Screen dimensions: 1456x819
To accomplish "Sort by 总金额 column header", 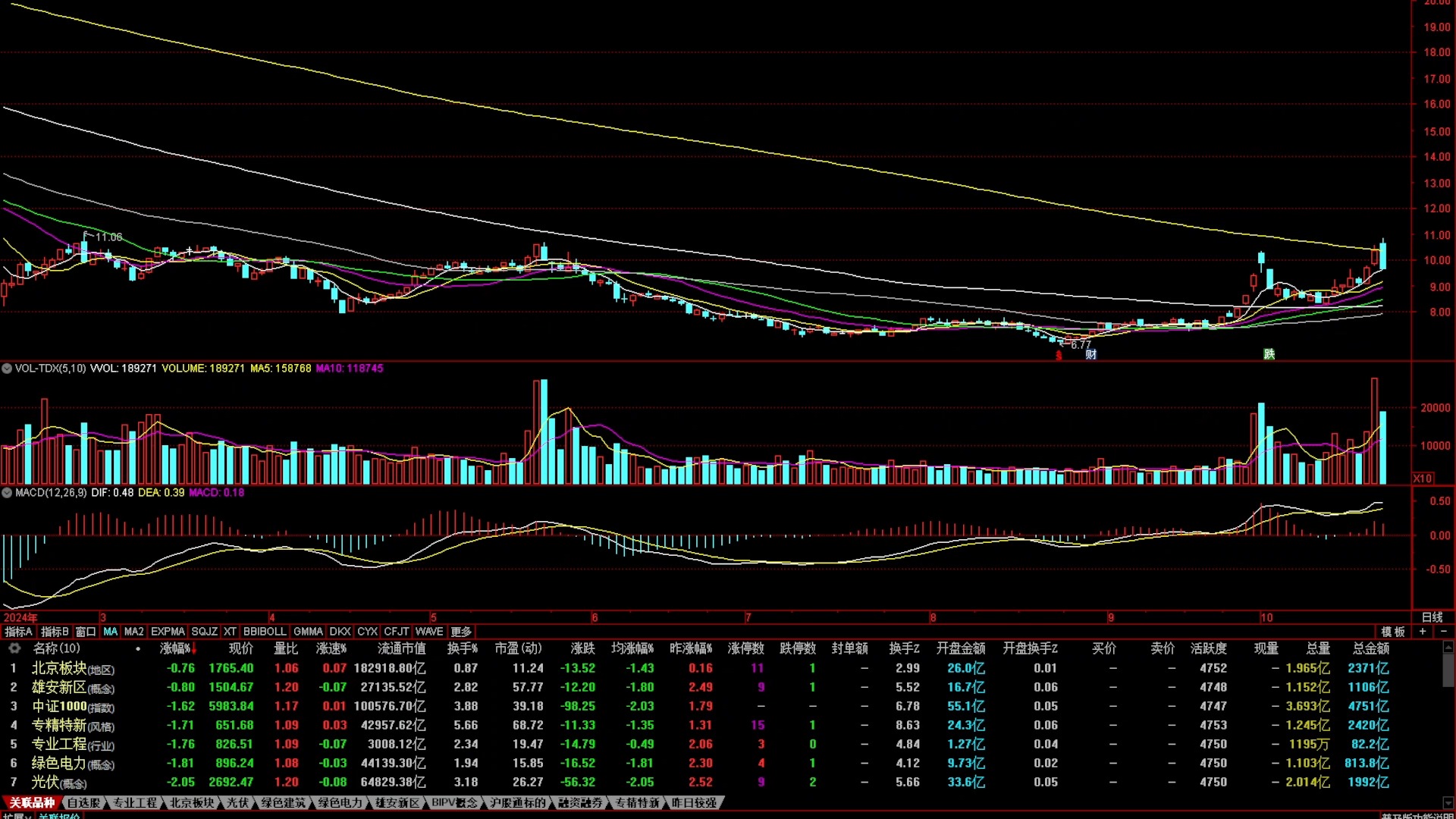I will tap(1371, 648).
